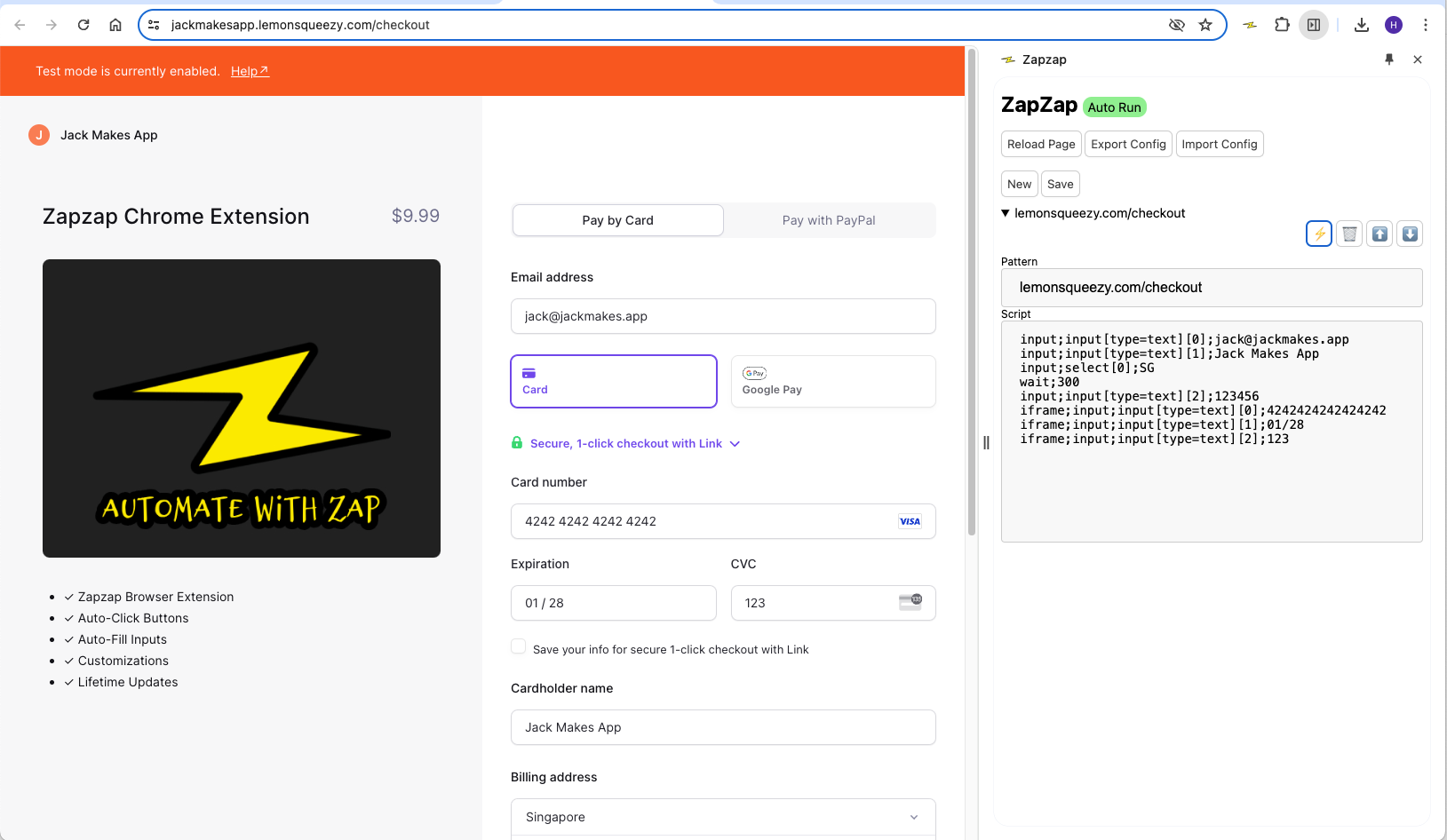Pin the Zapzap side panel
Viewport: 1447px width, 840px height.
click(x=1389, y=59)
